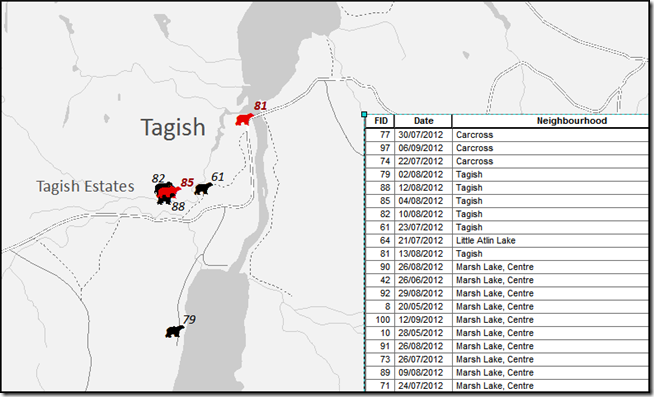The height and width of the screenshot is (397, 654).
Task: Click the Date column header
Action: 423,121
